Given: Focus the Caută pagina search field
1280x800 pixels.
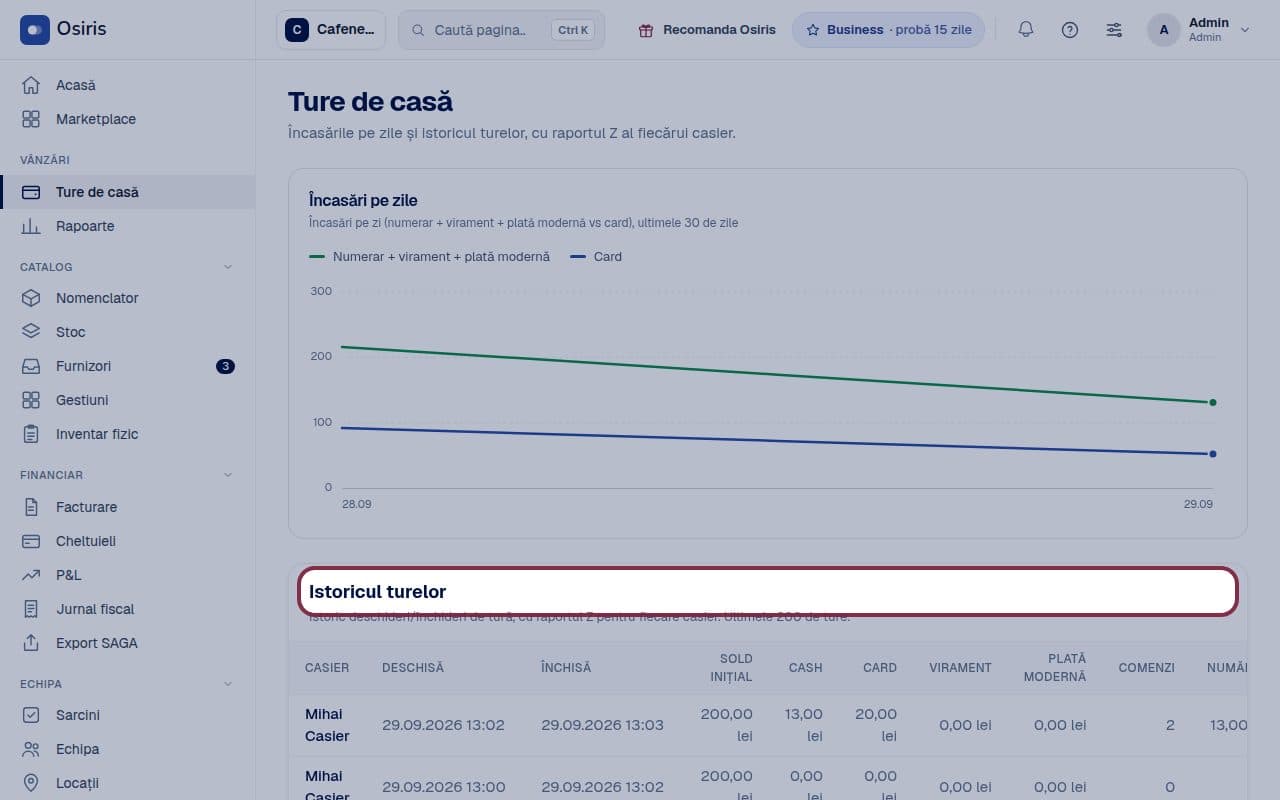Looking at the screenshot, I should (501, 30).
